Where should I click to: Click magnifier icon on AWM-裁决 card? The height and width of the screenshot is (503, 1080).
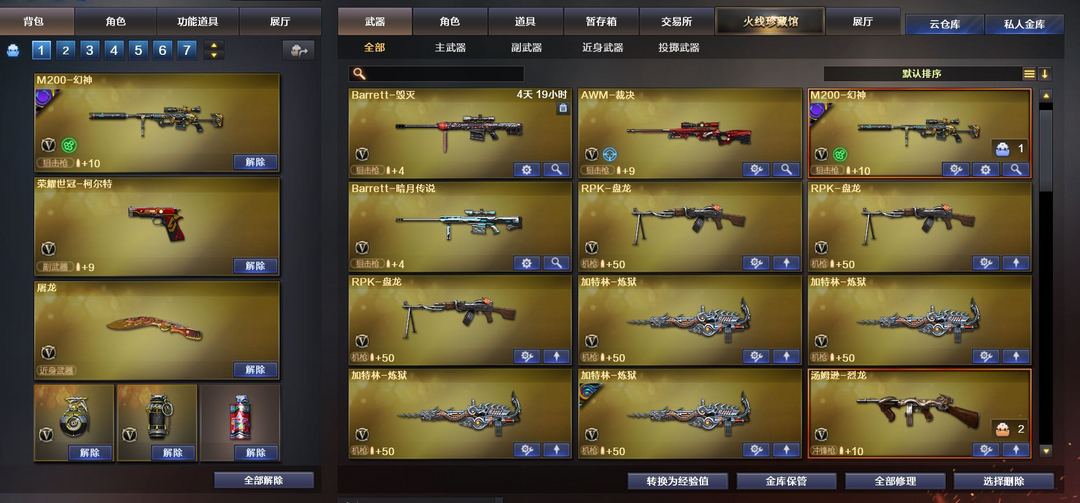pyautogui.click(x=786, y=169)
